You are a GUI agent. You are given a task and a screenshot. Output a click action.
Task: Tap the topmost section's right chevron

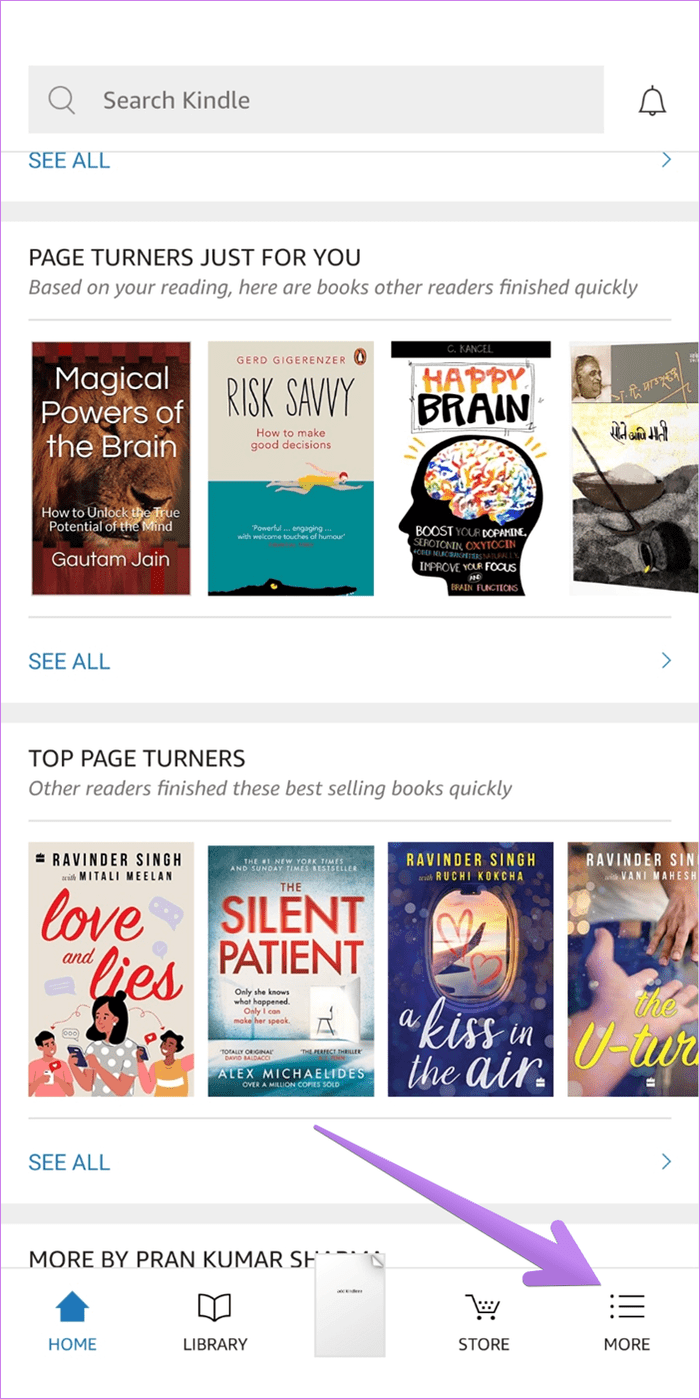pyautogui.click(x=666, y=160)
